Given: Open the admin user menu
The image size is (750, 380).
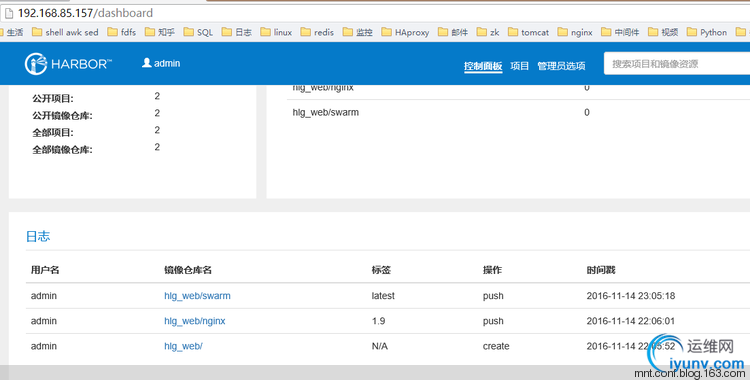Looking at the screenshot, I should [161, 63].
